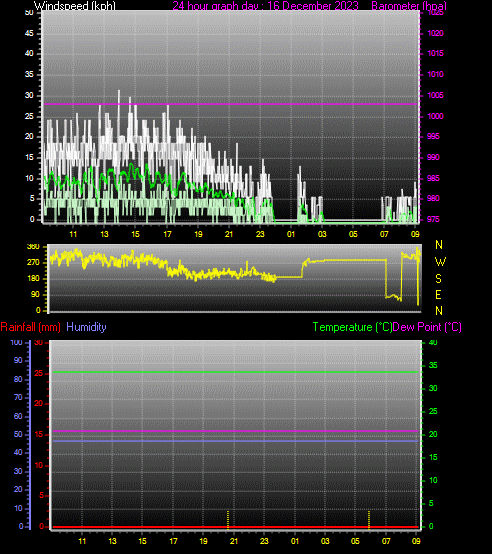This screenshot has height=554, width=492.
Task: Click the 24 hour graph day title
Action: (265, 6)
